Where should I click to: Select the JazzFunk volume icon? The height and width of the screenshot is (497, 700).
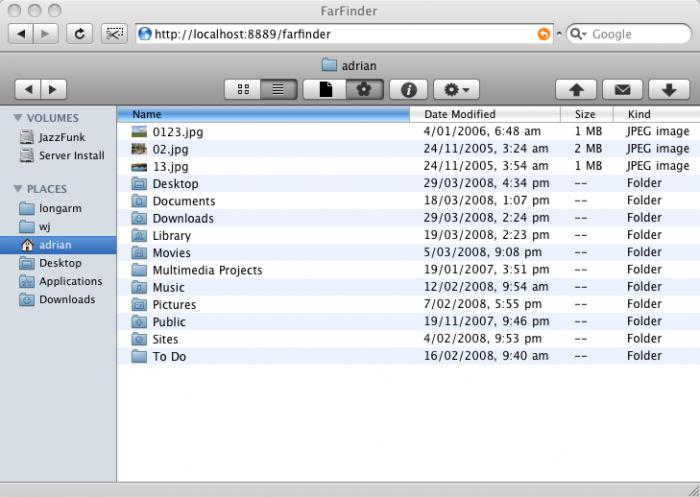tap(28, 137)
